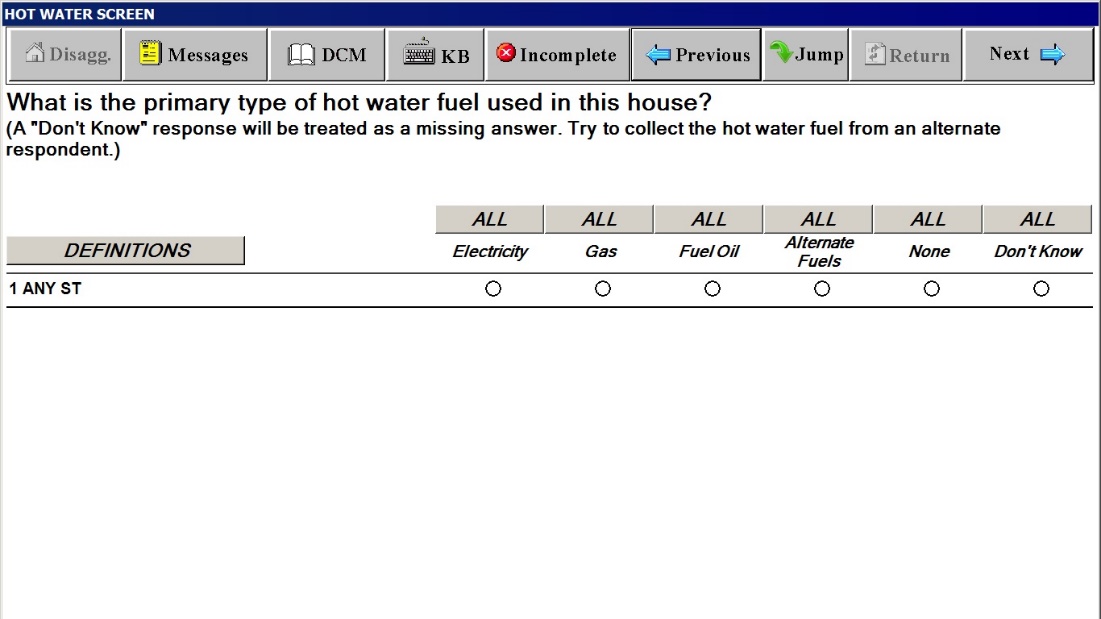Advance using the Next arrow button
1101x619 pixels.
point(1027,55)
